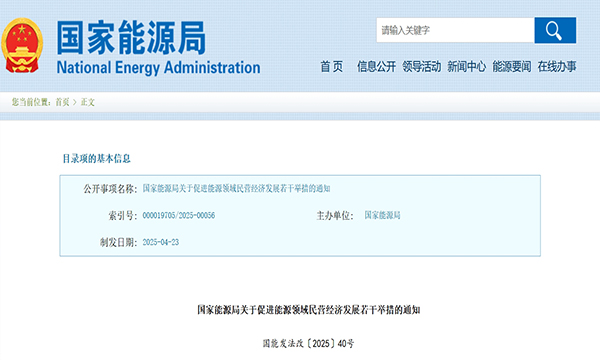
Task: Click the issue date 2025-04-23
Action: pyautogui.click(x=161, y=242)
